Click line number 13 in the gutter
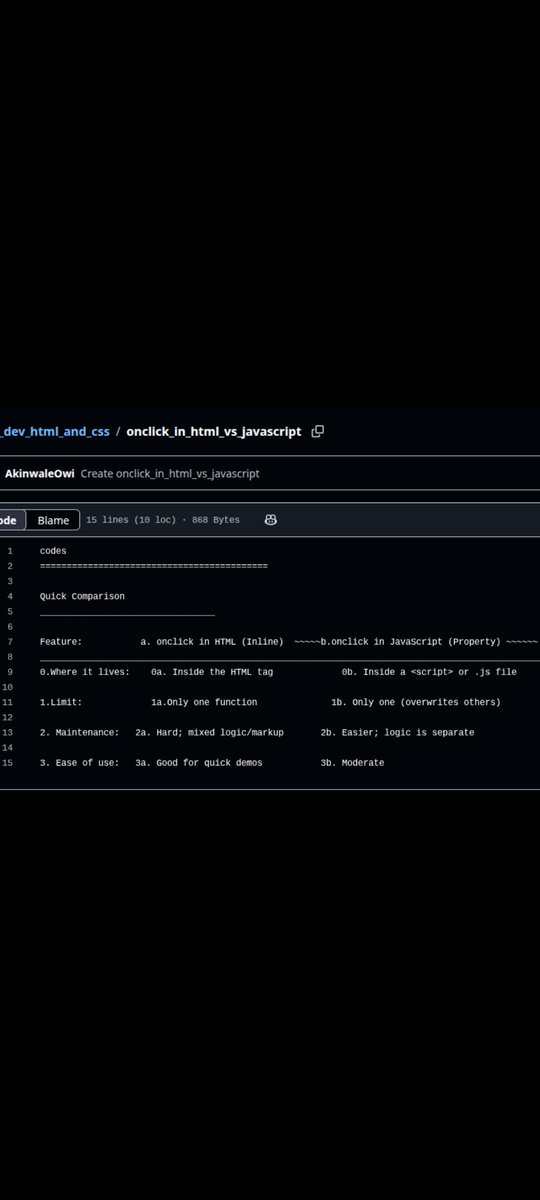The height and width of the screenshot is (1200, 540). coord(8,733)
